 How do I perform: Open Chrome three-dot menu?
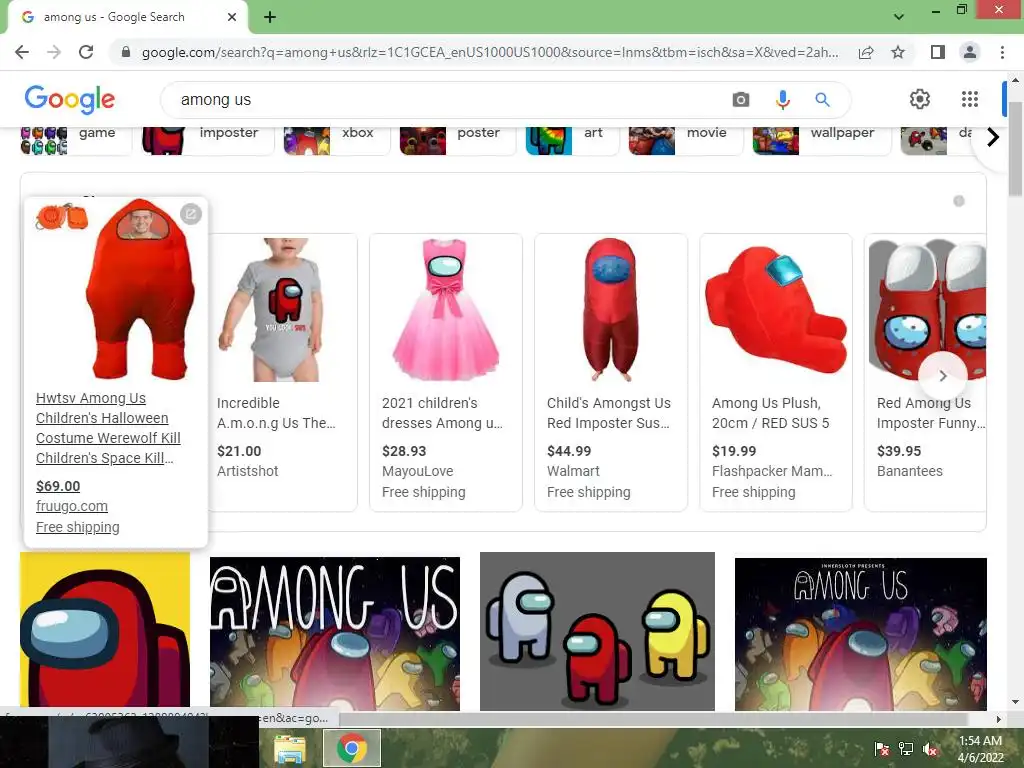click(1002, 52)
